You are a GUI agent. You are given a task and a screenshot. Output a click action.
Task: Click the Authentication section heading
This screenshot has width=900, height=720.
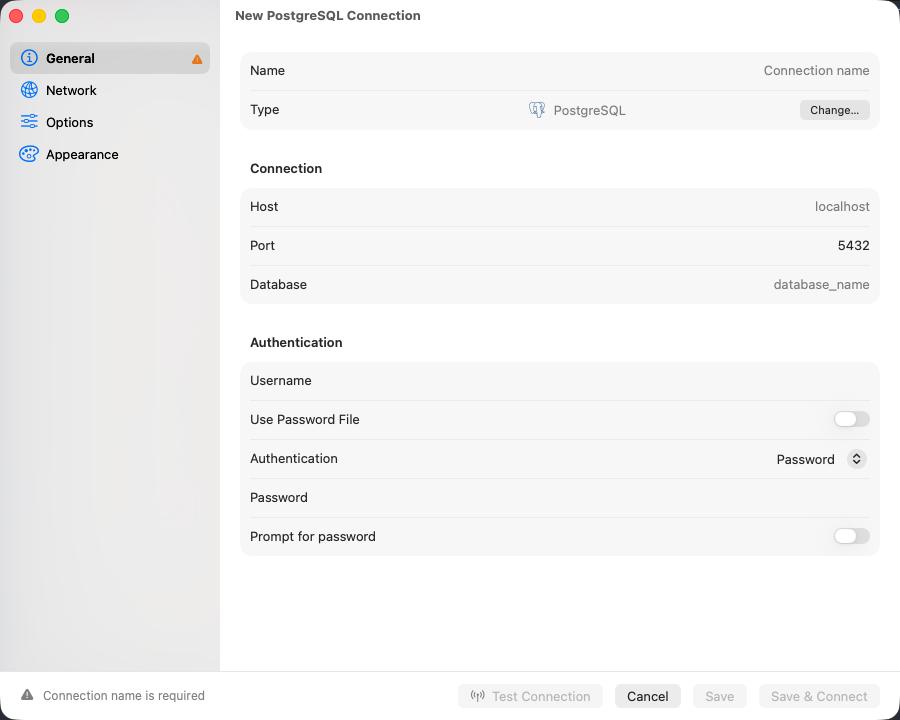tap(296, 342)
